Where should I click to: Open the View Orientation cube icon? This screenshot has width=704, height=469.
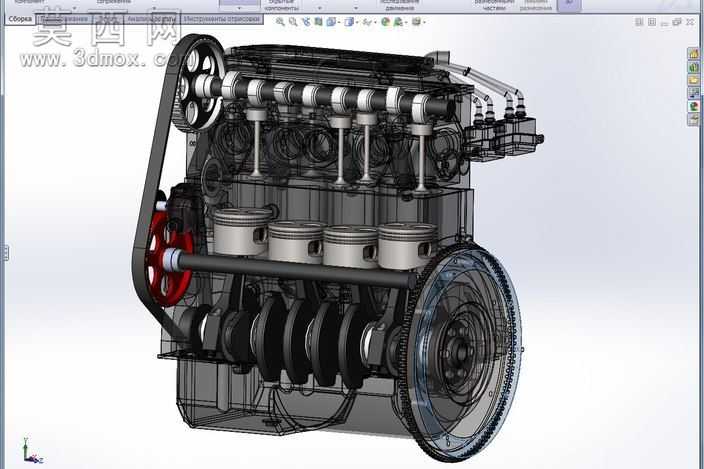(x=331, y=22)
